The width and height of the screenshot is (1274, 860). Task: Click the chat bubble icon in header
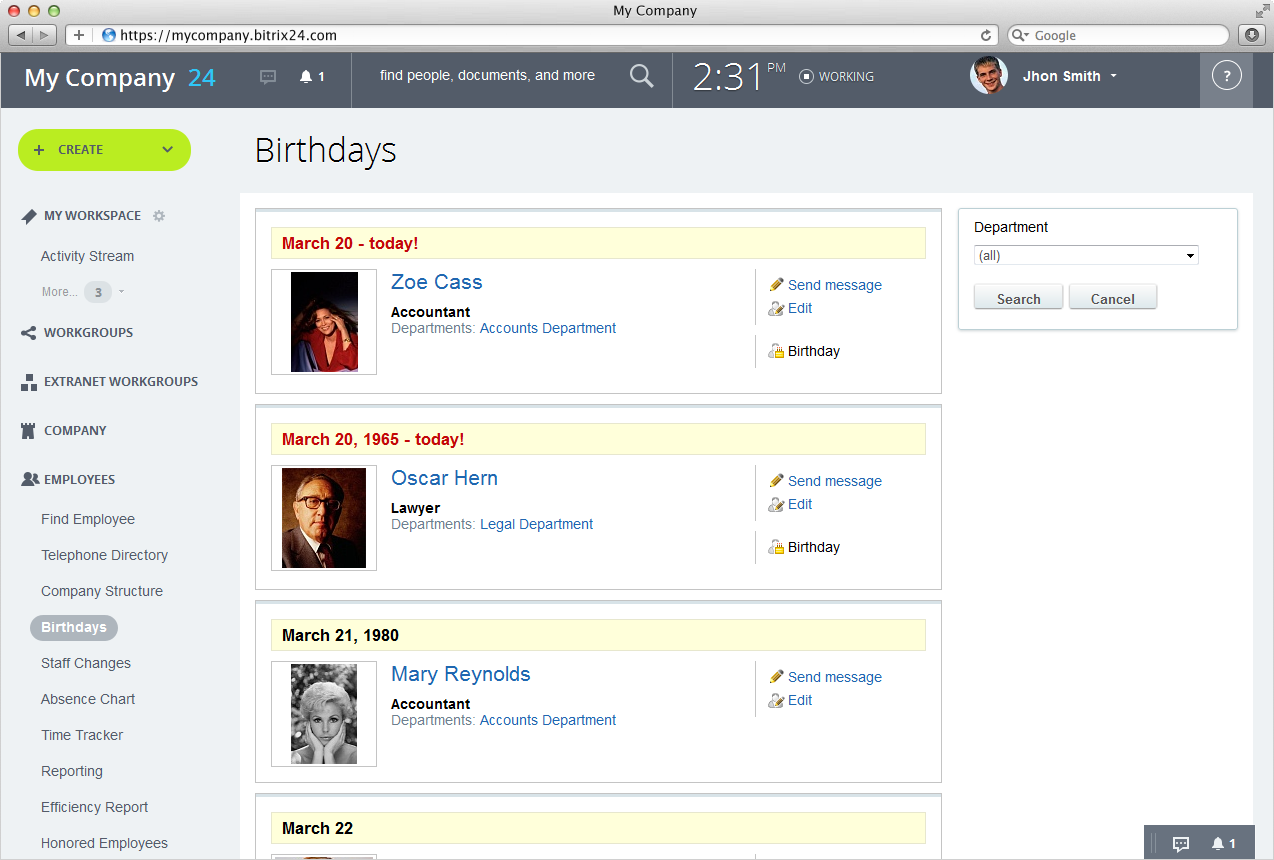coord(268,77)
